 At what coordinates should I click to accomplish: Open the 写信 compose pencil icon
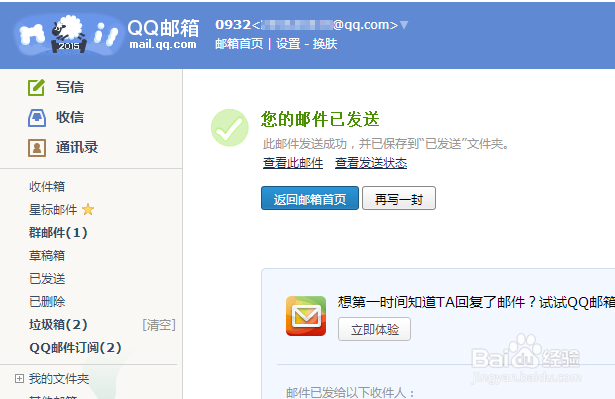[36, 87]
